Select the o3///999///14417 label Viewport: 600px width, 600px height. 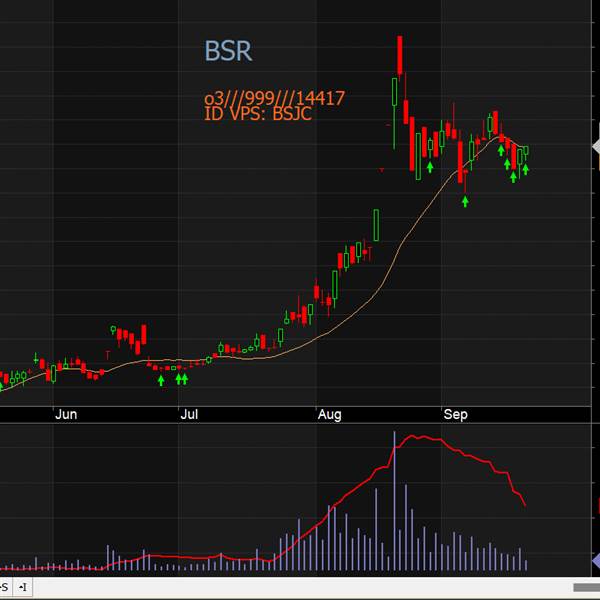point(274,98)
